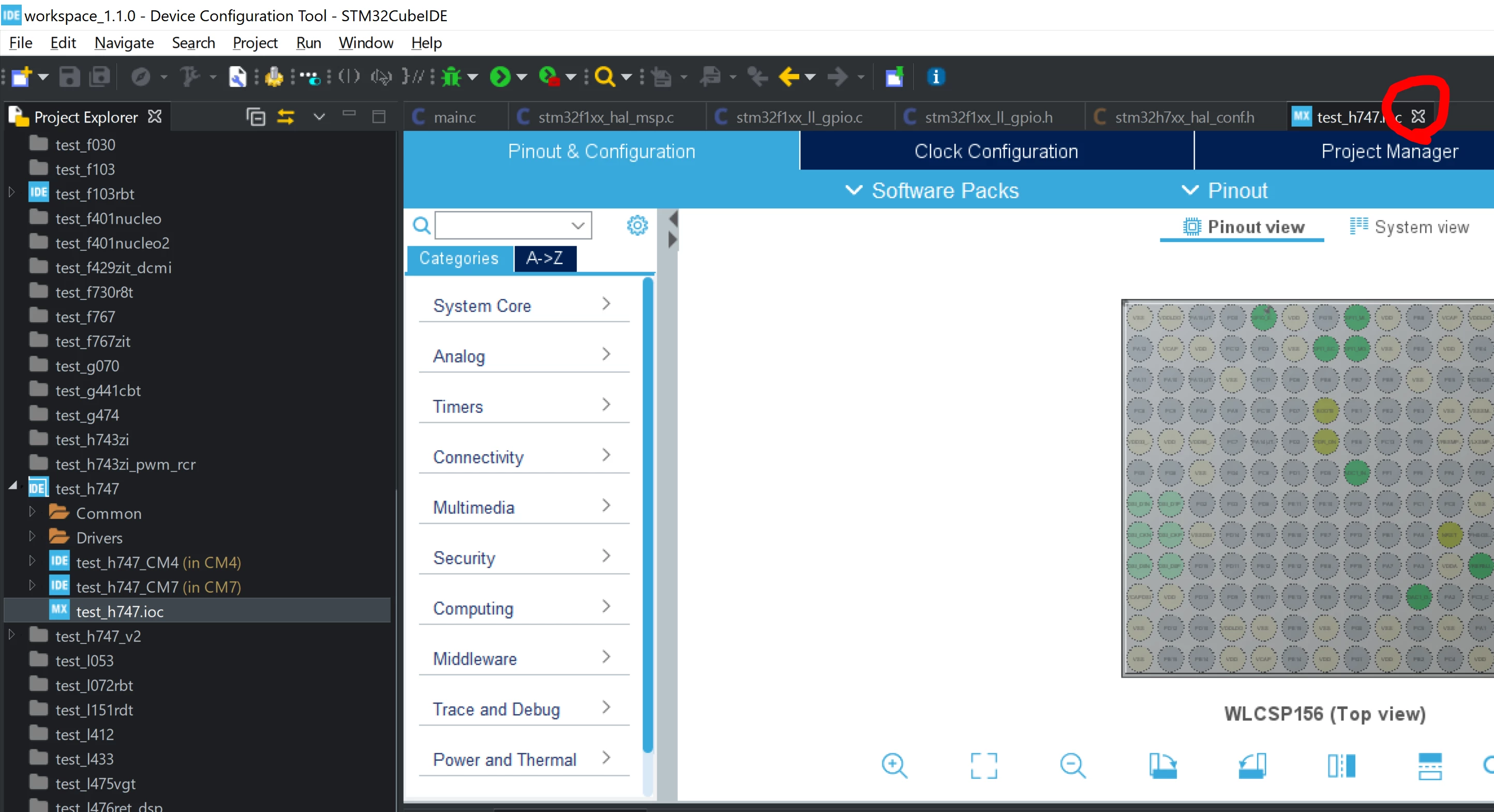Click the green Run button in toolbar
1494x812 pixels.
(x=499, y=77)
